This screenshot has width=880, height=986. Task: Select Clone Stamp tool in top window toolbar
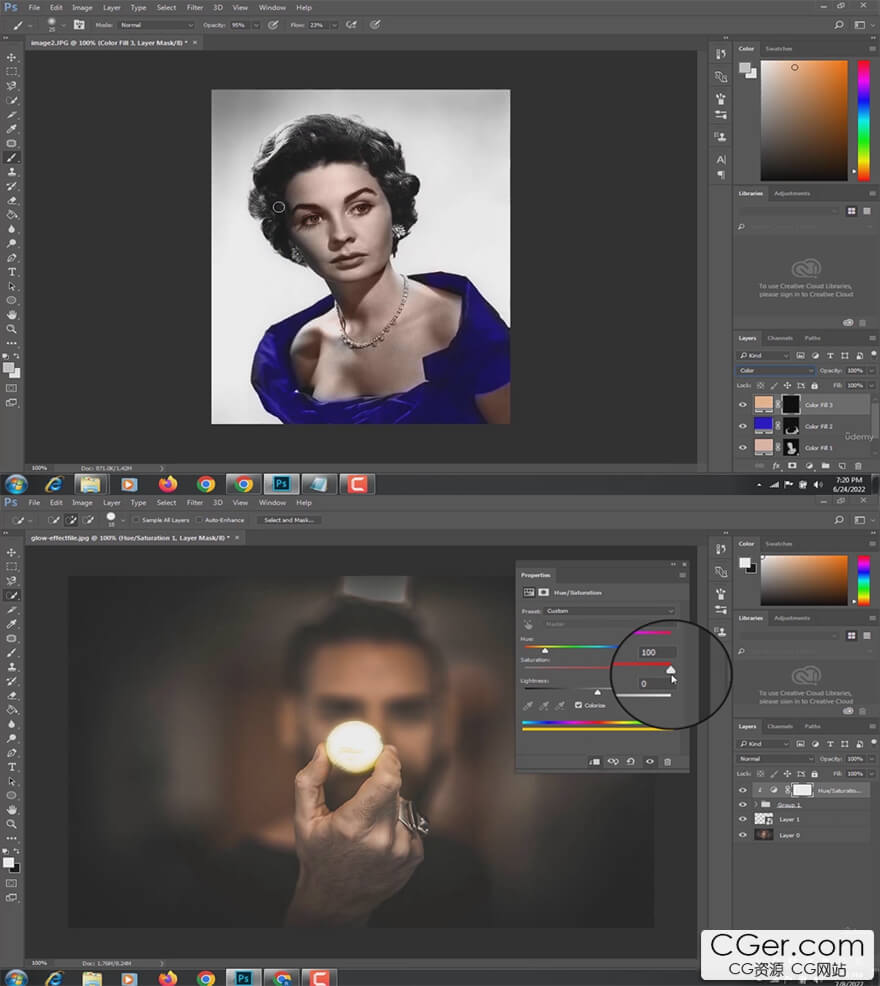coord(11,172)
